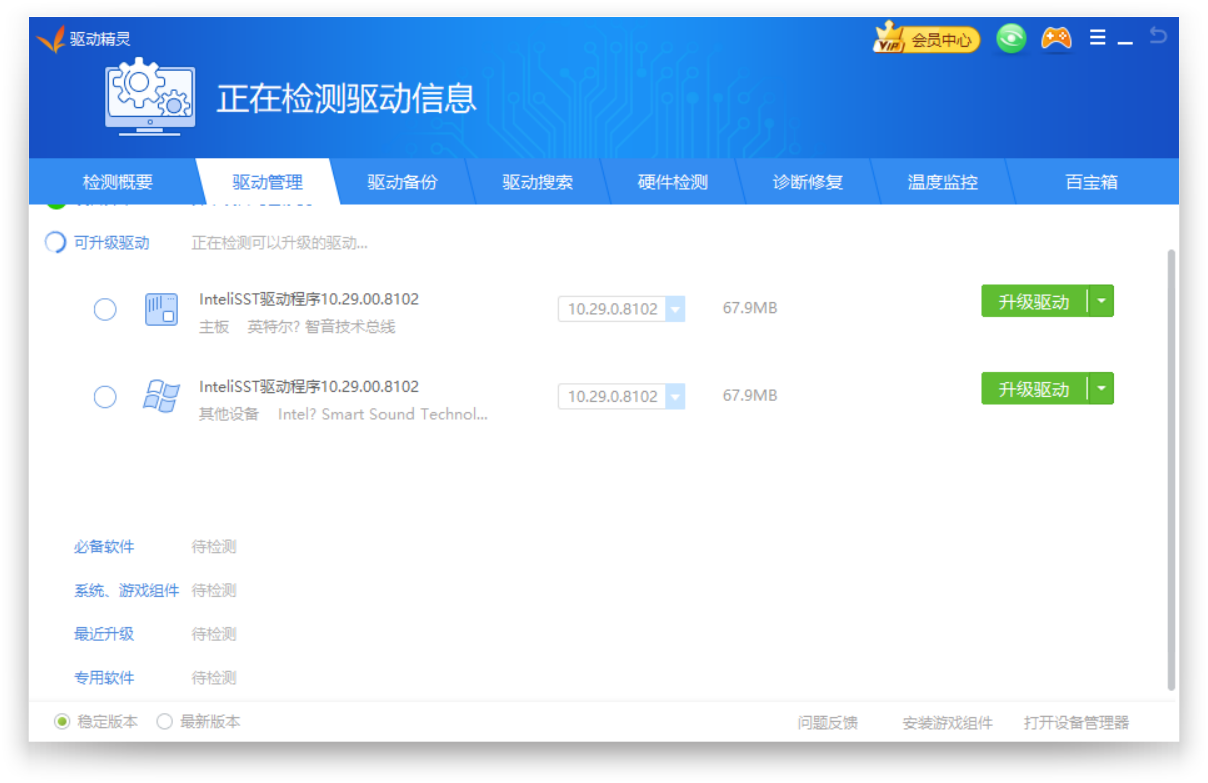Open the gamepad game center icon

pos(1055,39)
